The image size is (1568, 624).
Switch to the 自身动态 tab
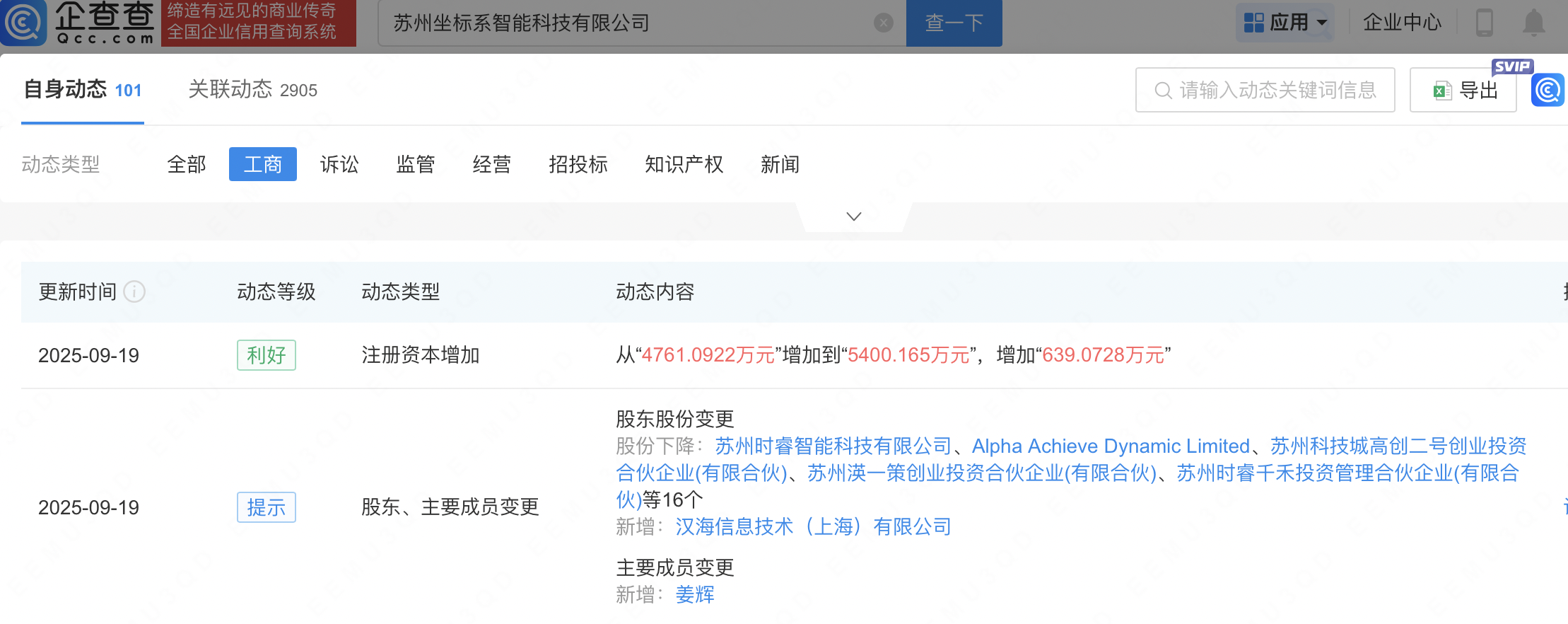[x=83, y=90]
